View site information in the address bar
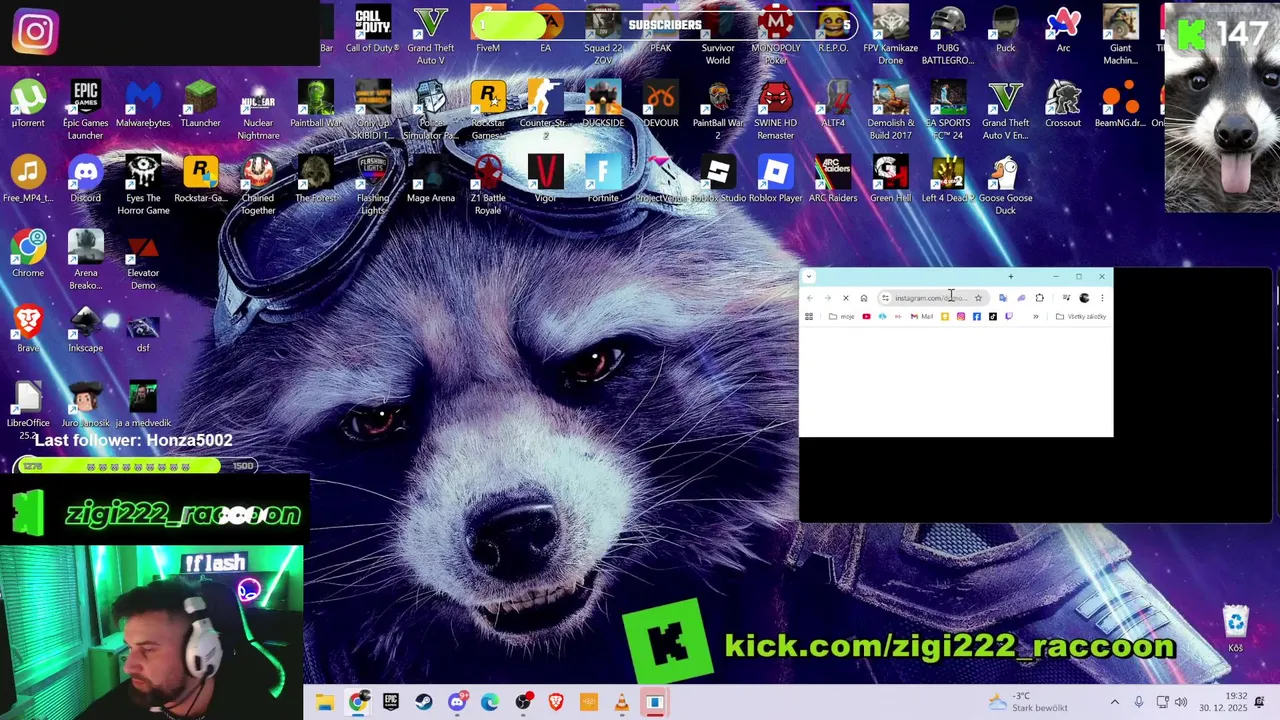 (885, 298)
